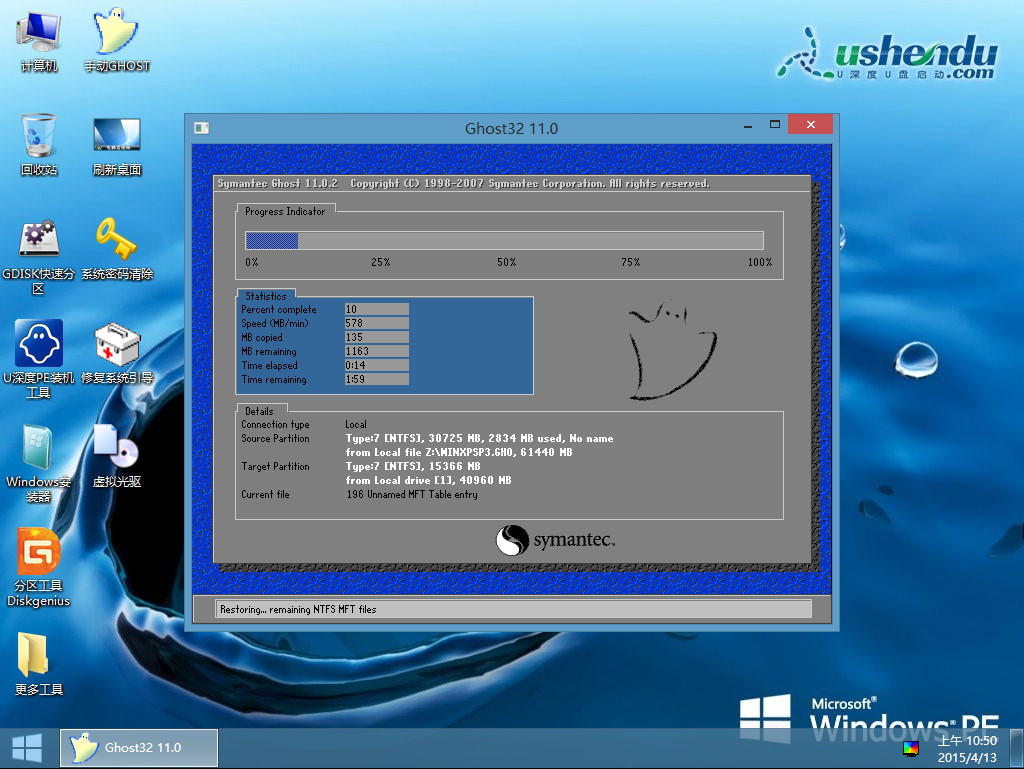
Task: Select Ghost32 11.0 taskbar button
Action: [x=139, y=748]
